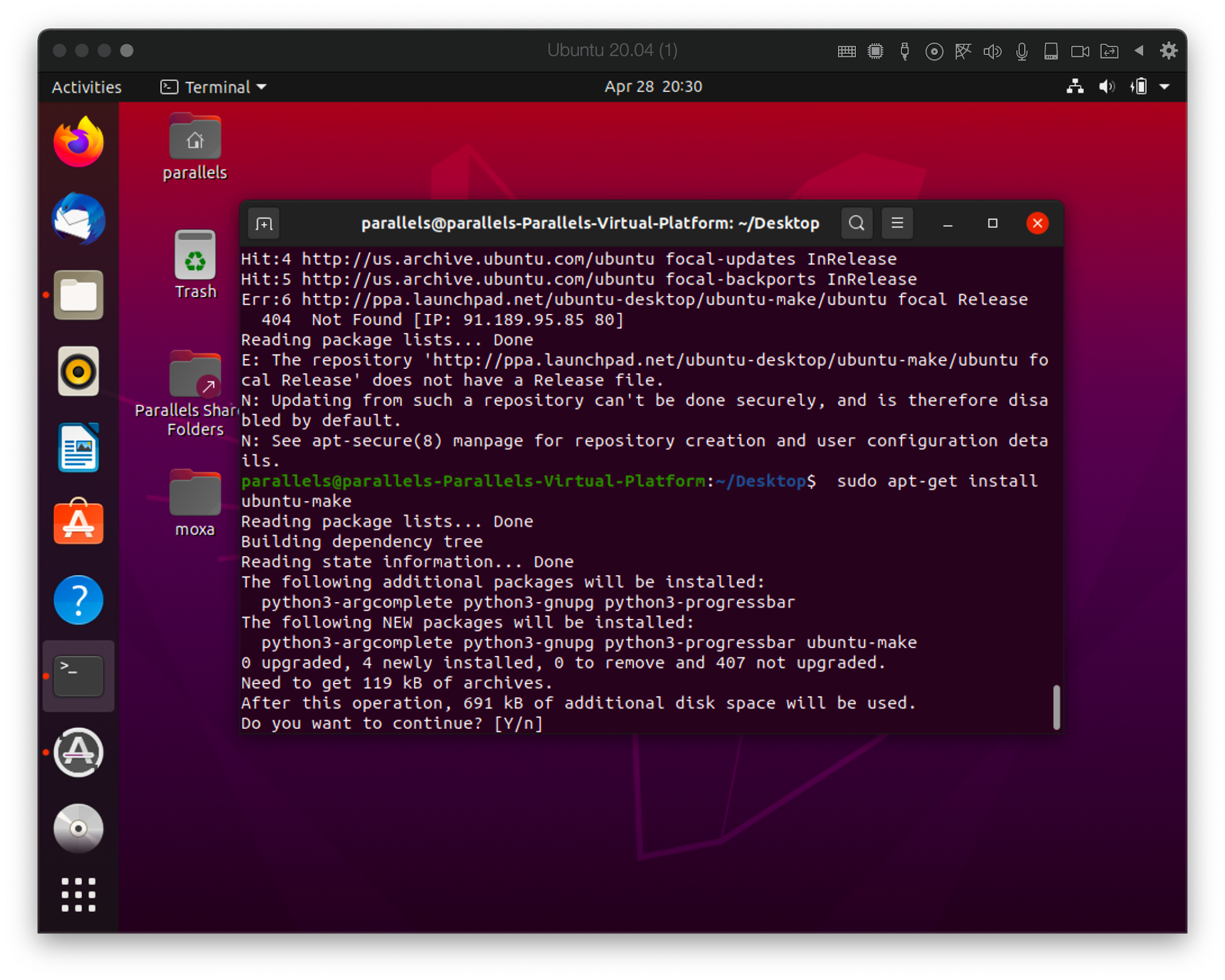Open the system status menu chevron at top right
1225x980 pixels.
pos(1165,87)
